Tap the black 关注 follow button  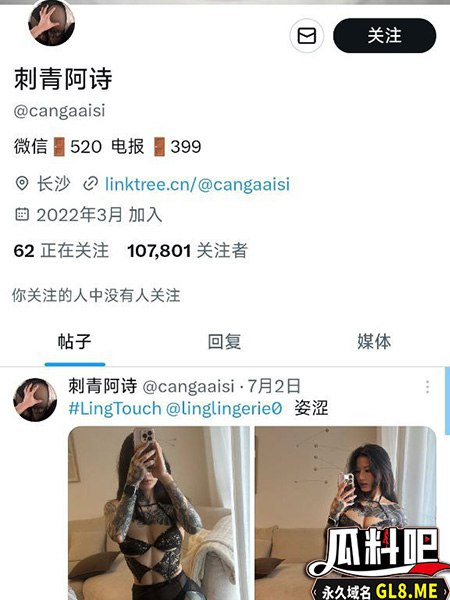[385, 36]
